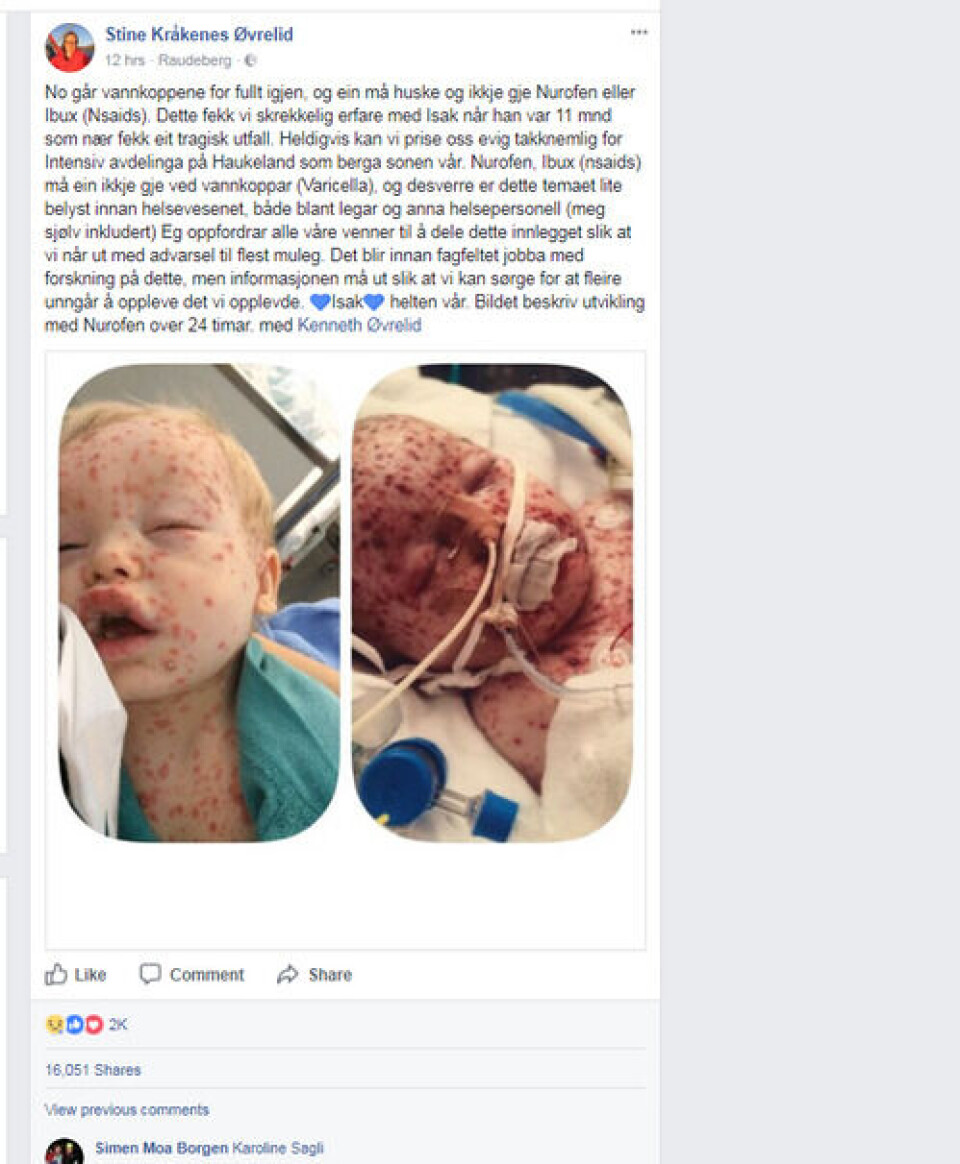Click the Share arrow icon

click(x=287, y=975)
